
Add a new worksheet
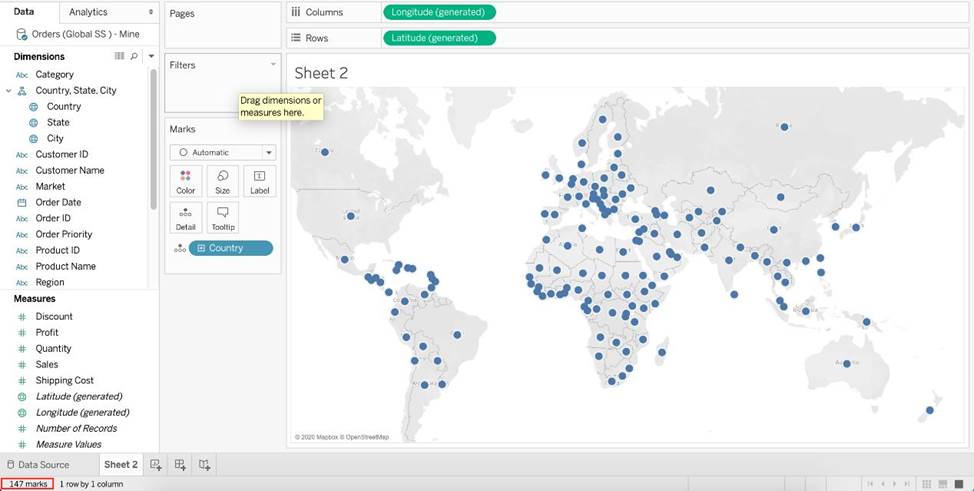[x=156, y=465]
